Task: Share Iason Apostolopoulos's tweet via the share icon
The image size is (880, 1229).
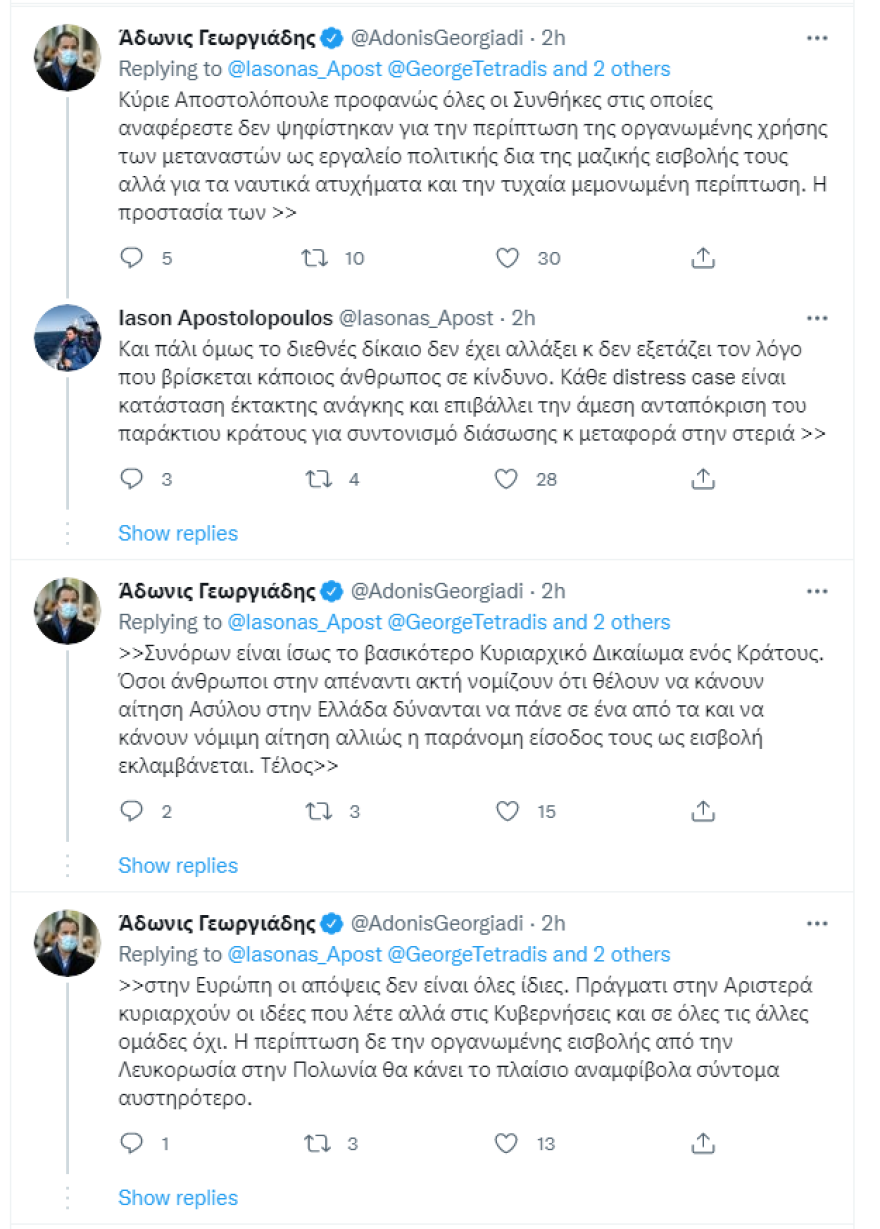Action: (x=703, y=478)
